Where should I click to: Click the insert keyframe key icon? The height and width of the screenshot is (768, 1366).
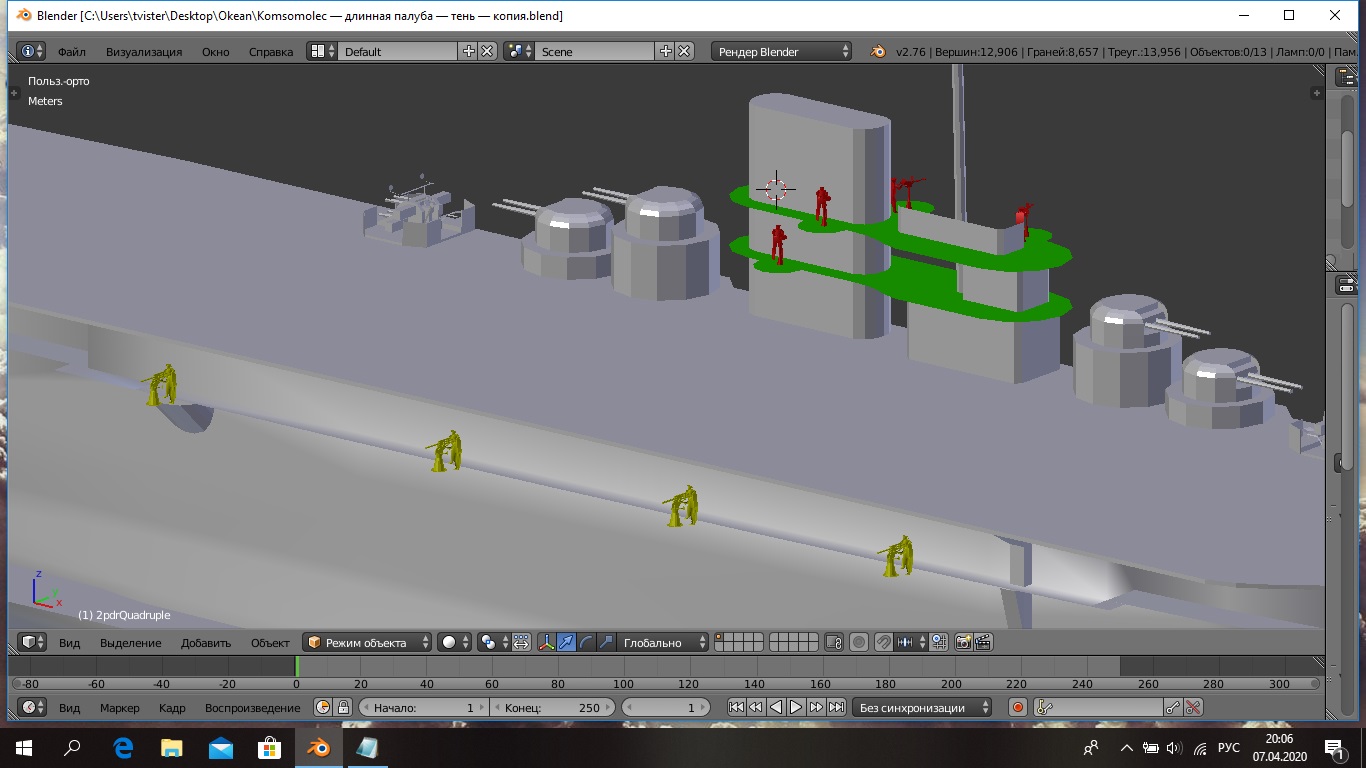tap(1174, 707)
